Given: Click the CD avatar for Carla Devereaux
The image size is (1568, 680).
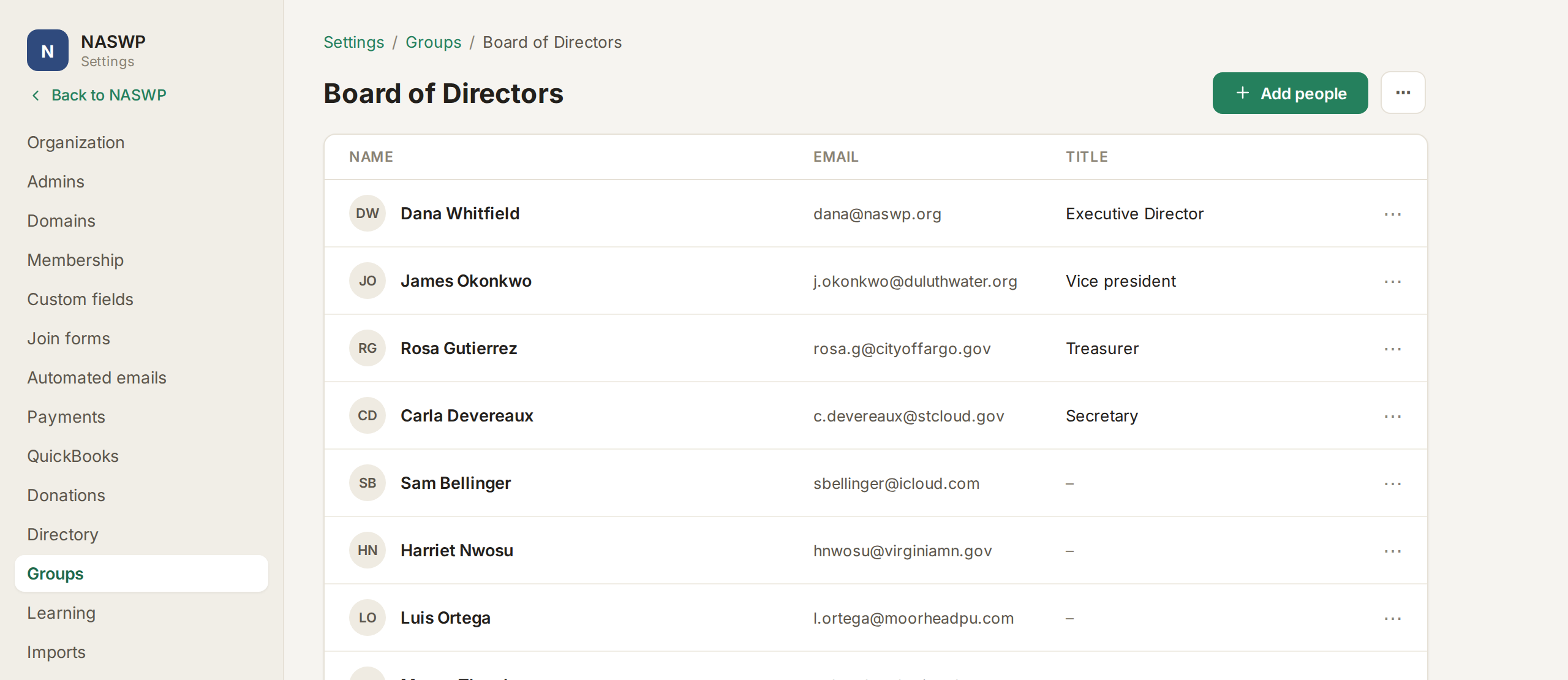Looking at the screenshot, I should (367, 415).
